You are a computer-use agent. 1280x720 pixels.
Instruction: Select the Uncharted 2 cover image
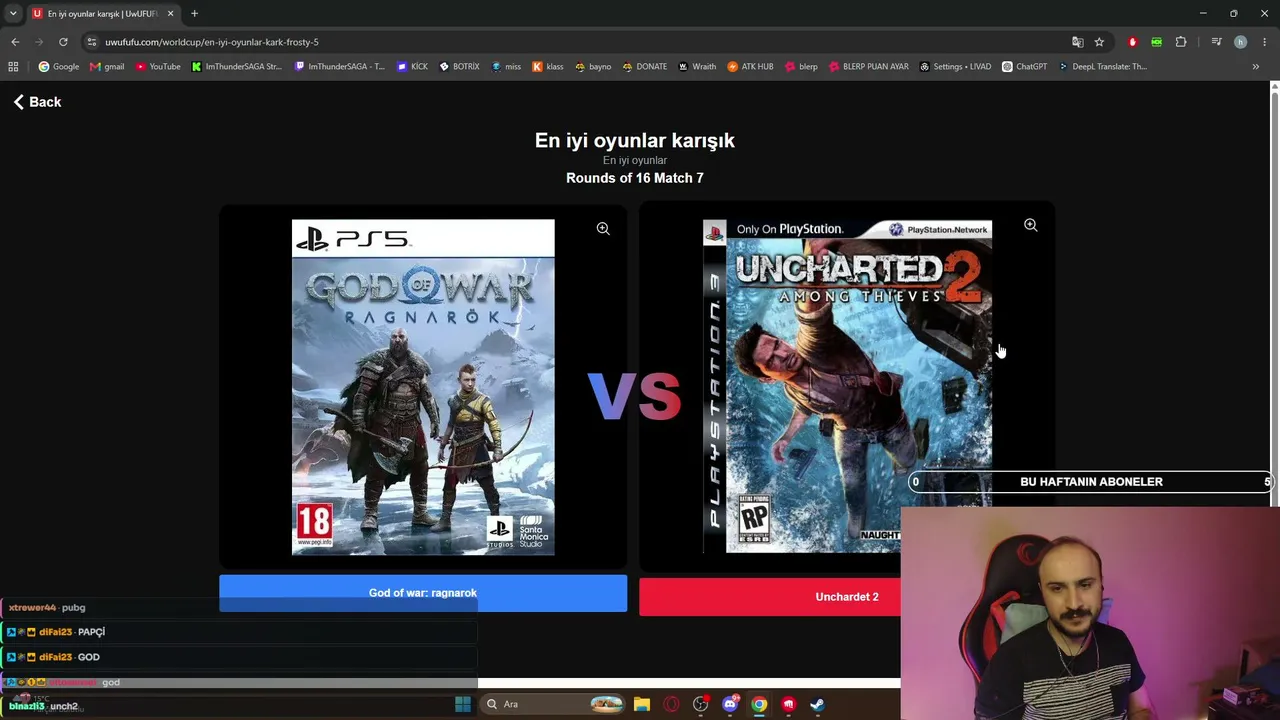[x=847, y=386]
